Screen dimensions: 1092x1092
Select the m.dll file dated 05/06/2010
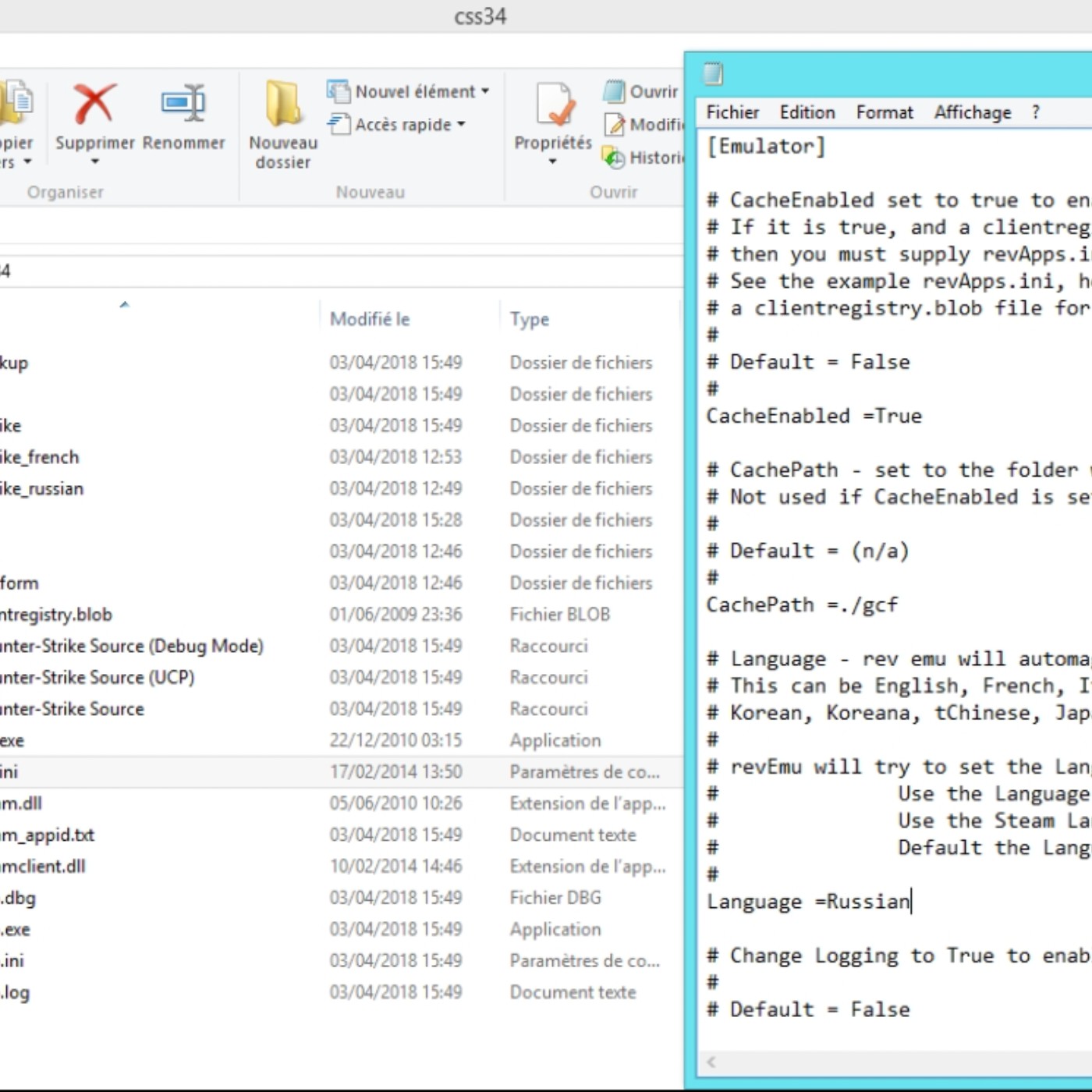click(x=340, y=803)
